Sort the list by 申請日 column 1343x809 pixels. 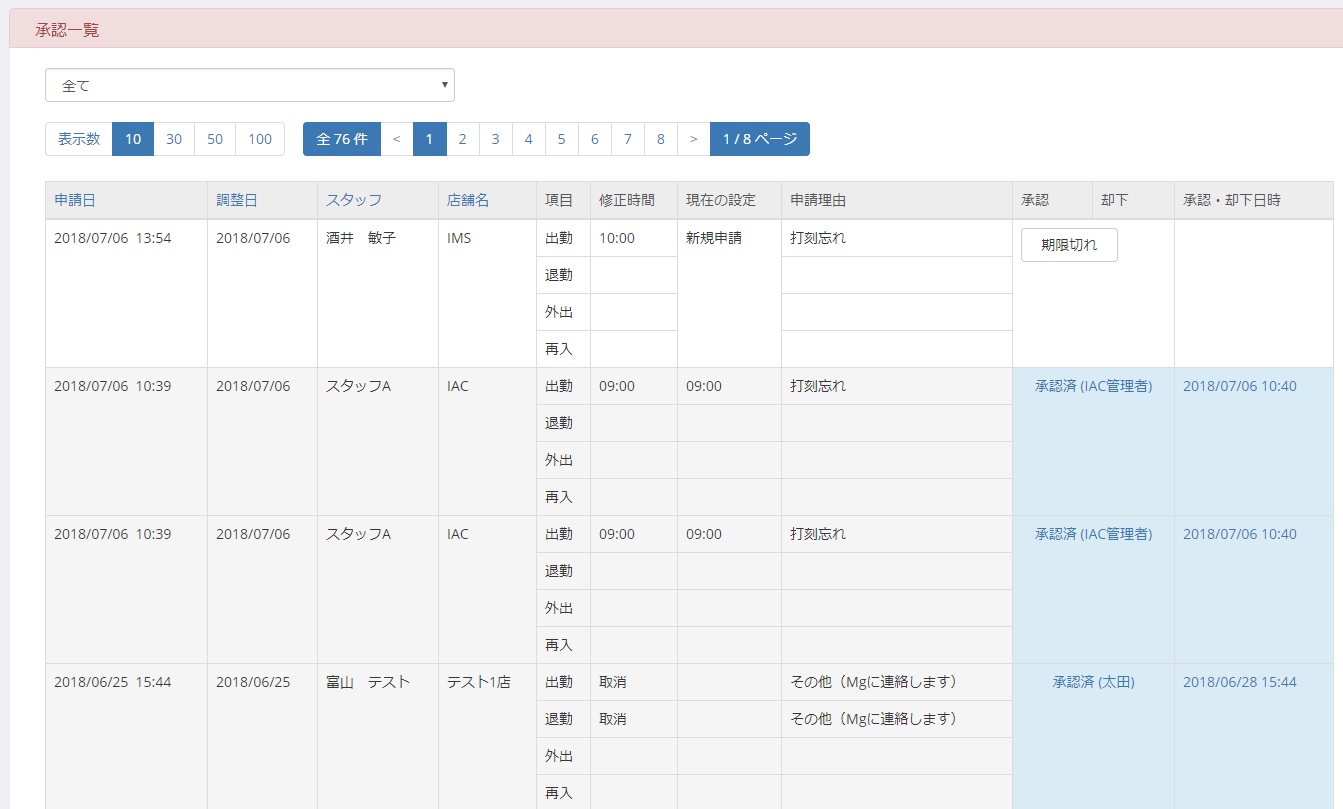click(73, 199)
